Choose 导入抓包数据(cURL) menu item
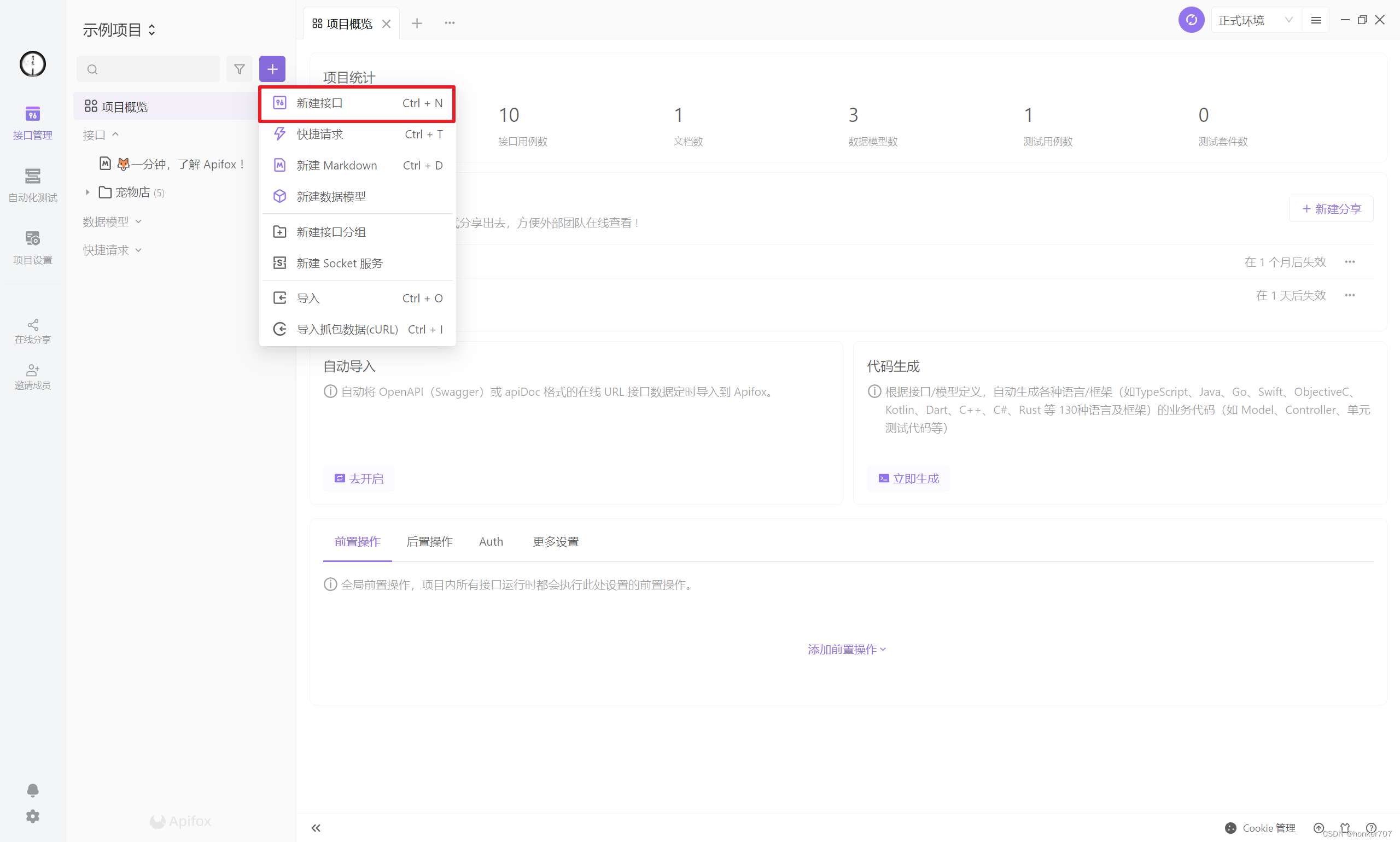 (357, 330)
